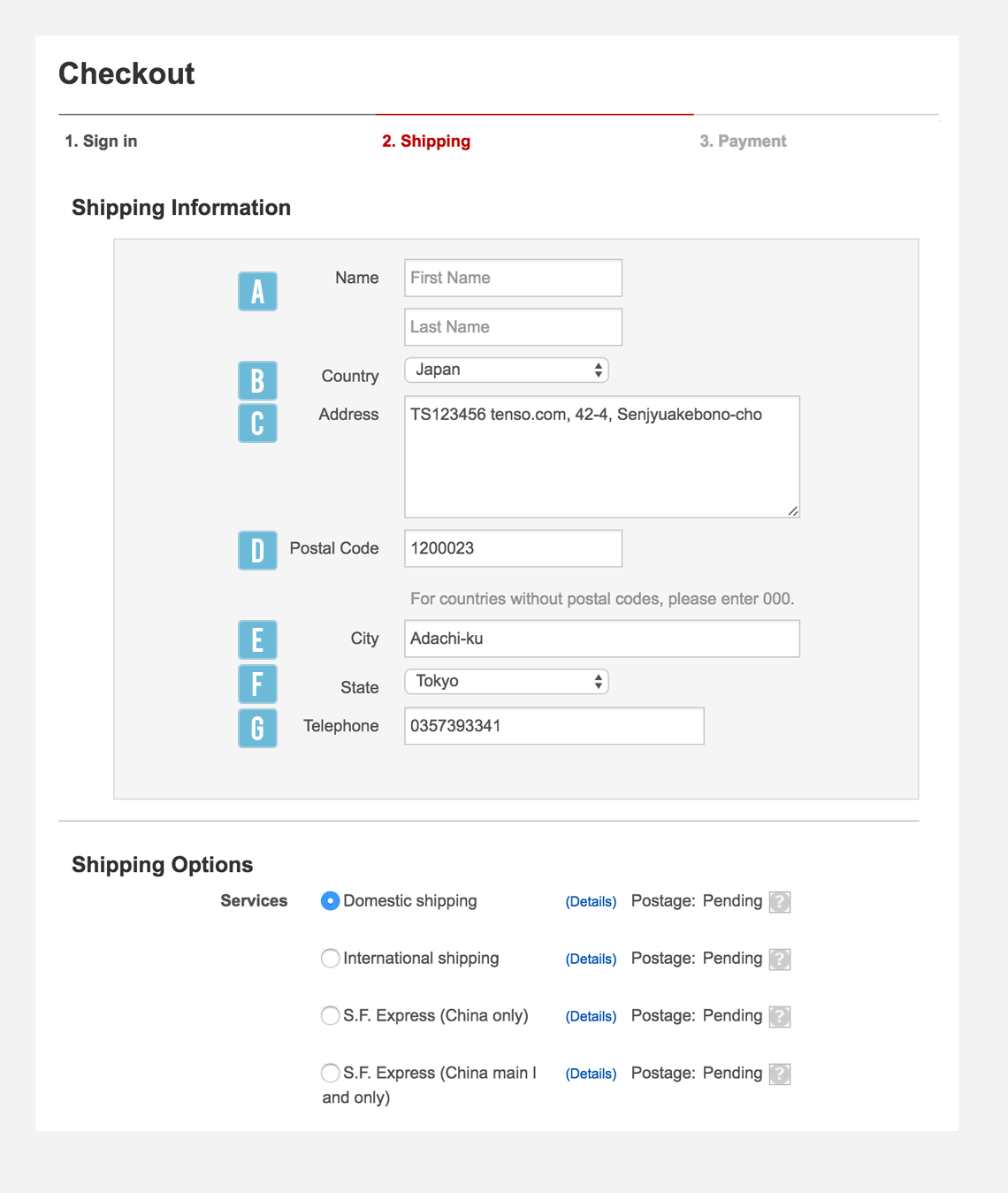
Task: Click help icon next to Domestic shipping postage
Action: (x=779, y=901)
